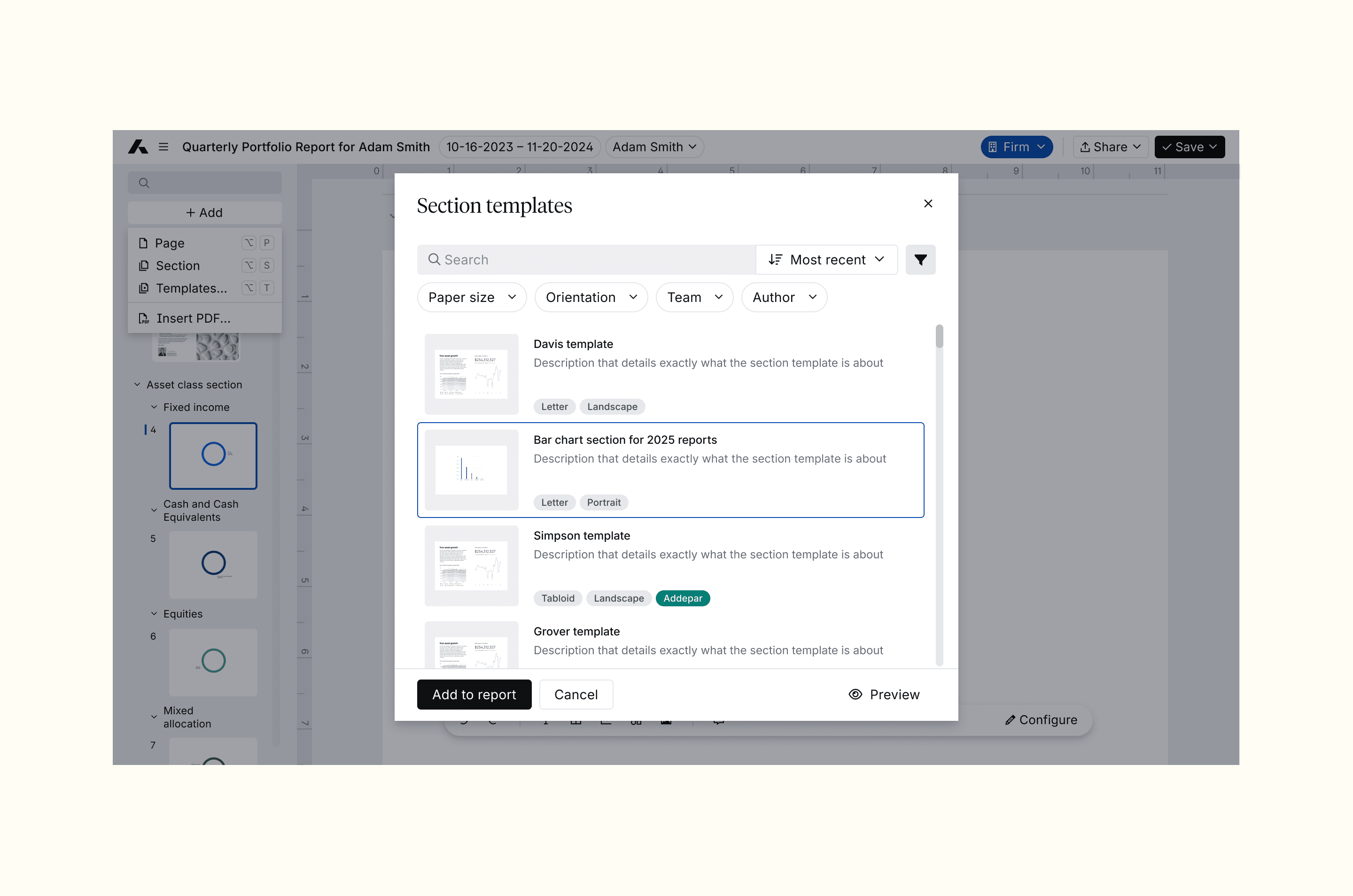Viewport: 1353px width, 896px height.
Task: Click the templates list scrollbar
Action: [939, 336]
